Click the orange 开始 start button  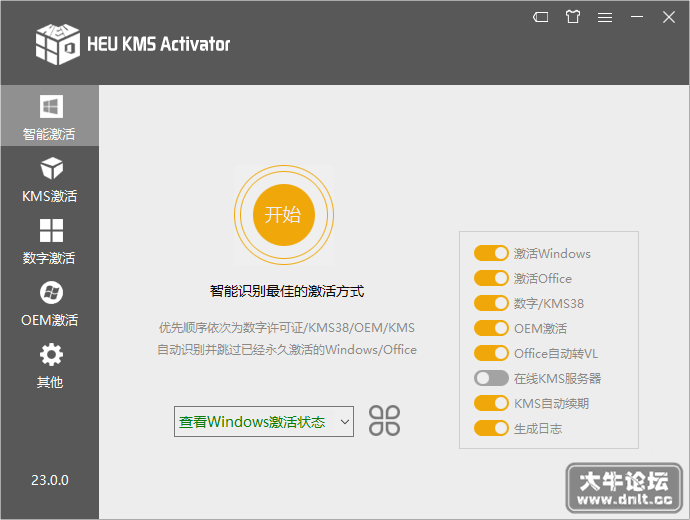(284, 215)
